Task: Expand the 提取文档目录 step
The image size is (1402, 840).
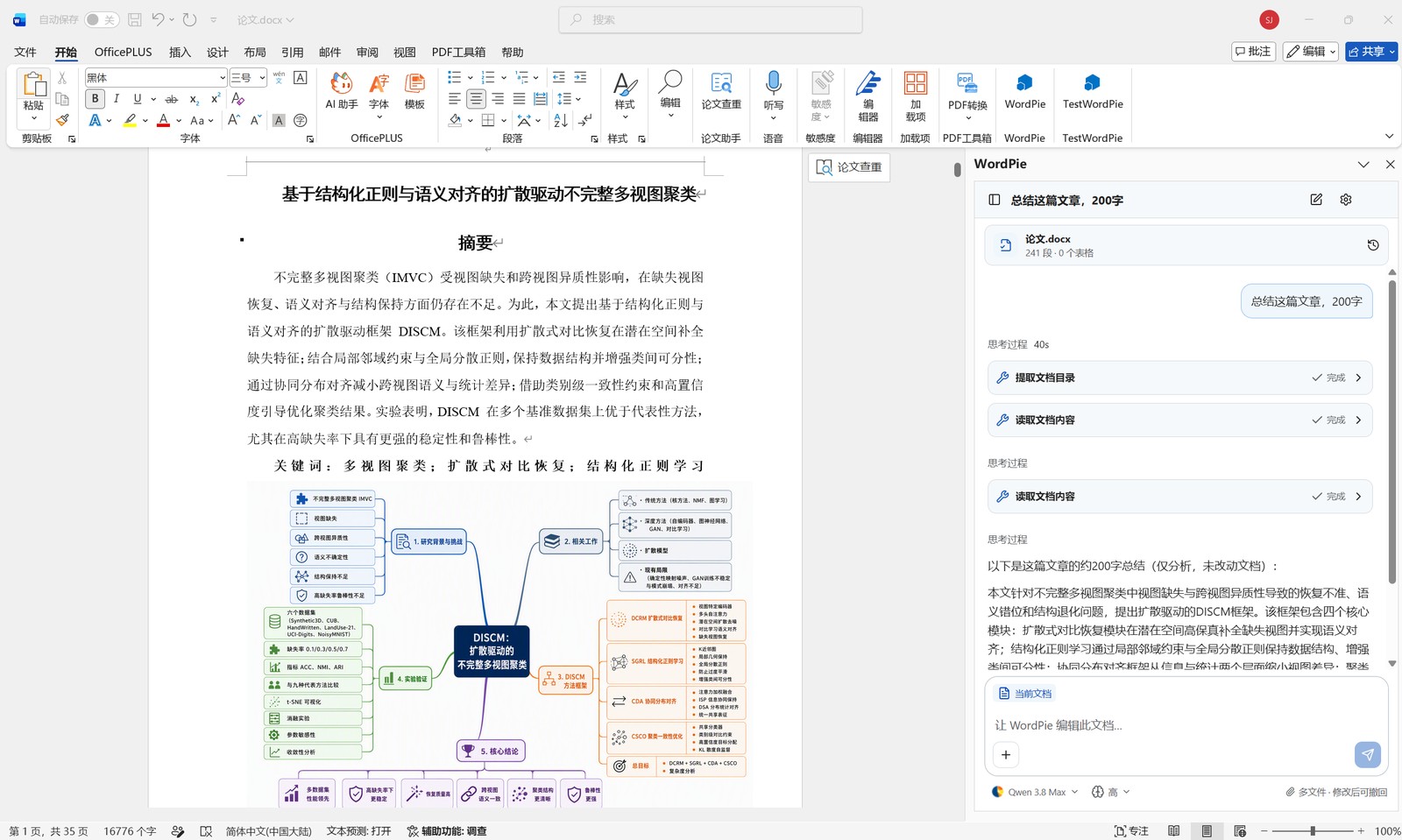Action: point(1179,378)
